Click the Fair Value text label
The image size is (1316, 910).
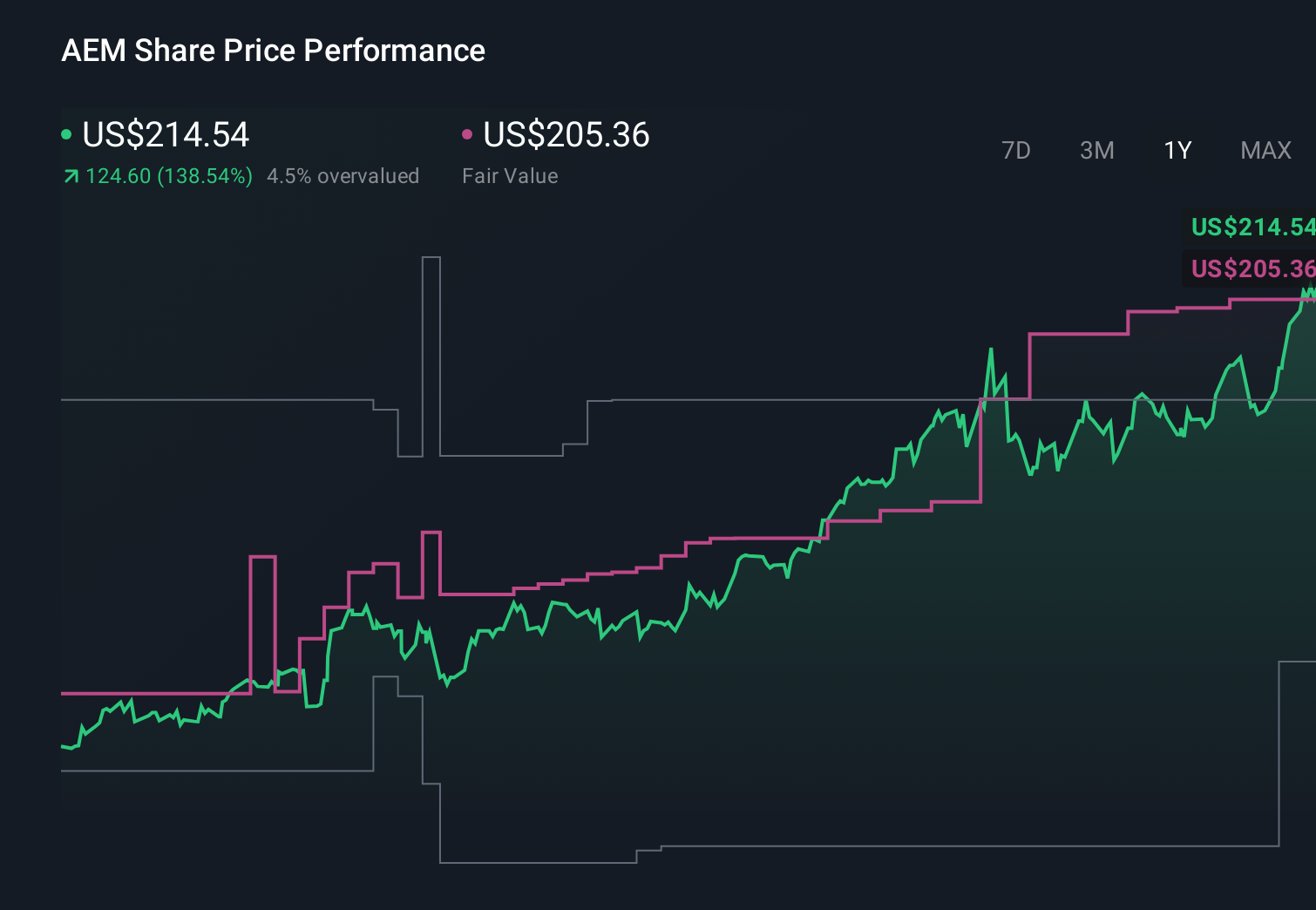tap(510, 175)
